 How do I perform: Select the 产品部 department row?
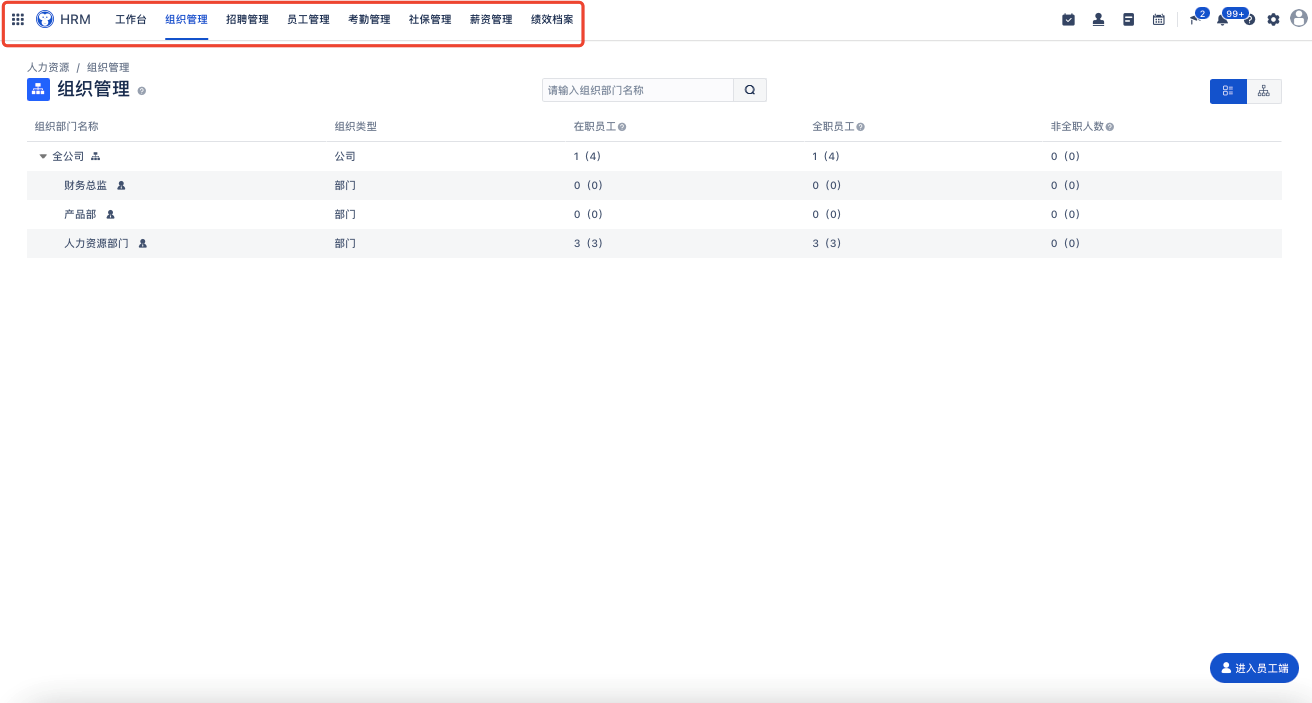tap(654, 214)
